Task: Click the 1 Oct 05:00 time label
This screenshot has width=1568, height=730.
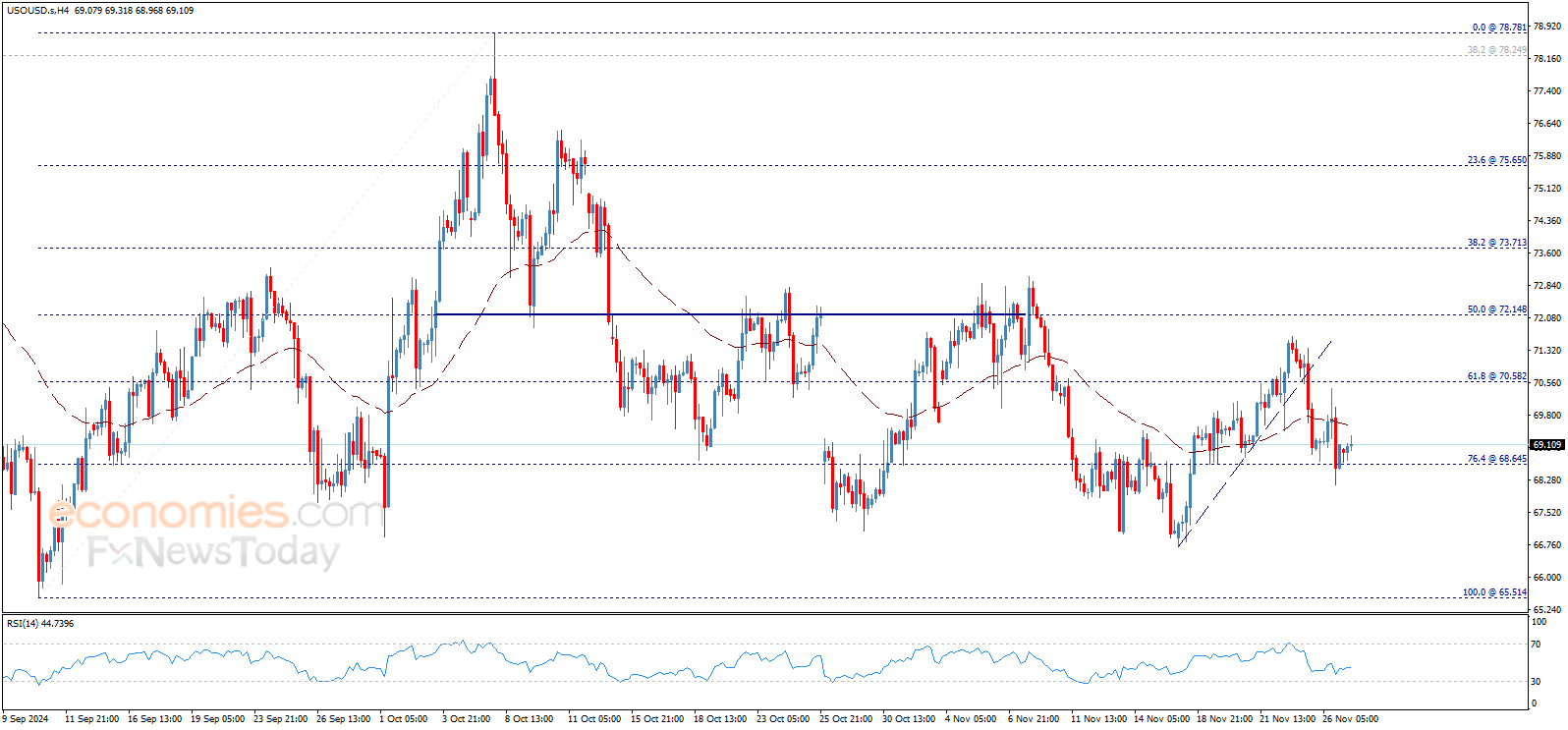Action: click(403, 719)
